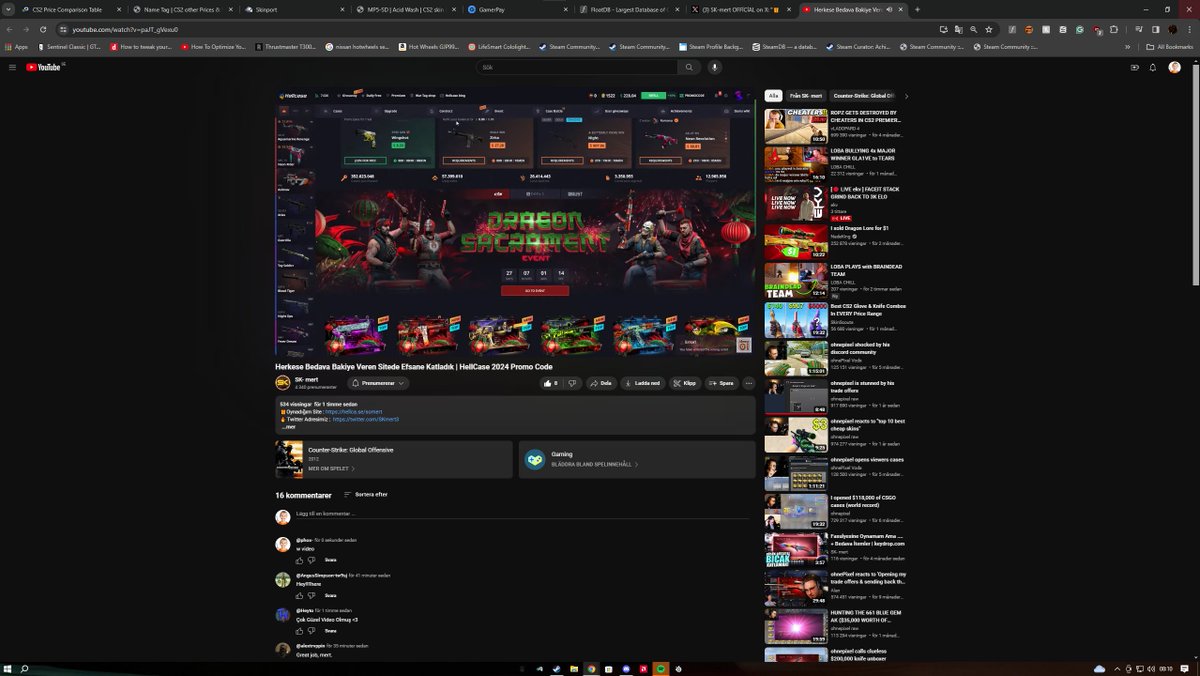Focus the Lägg till en kommentar field
1200x676 pixels.
522,514
